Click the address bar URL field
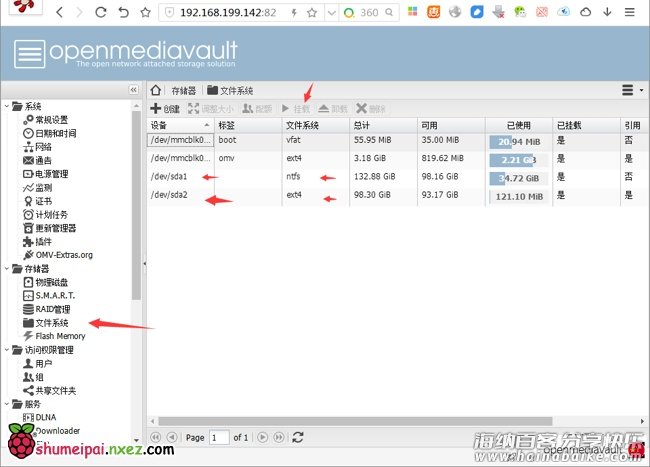 (228, 13)
